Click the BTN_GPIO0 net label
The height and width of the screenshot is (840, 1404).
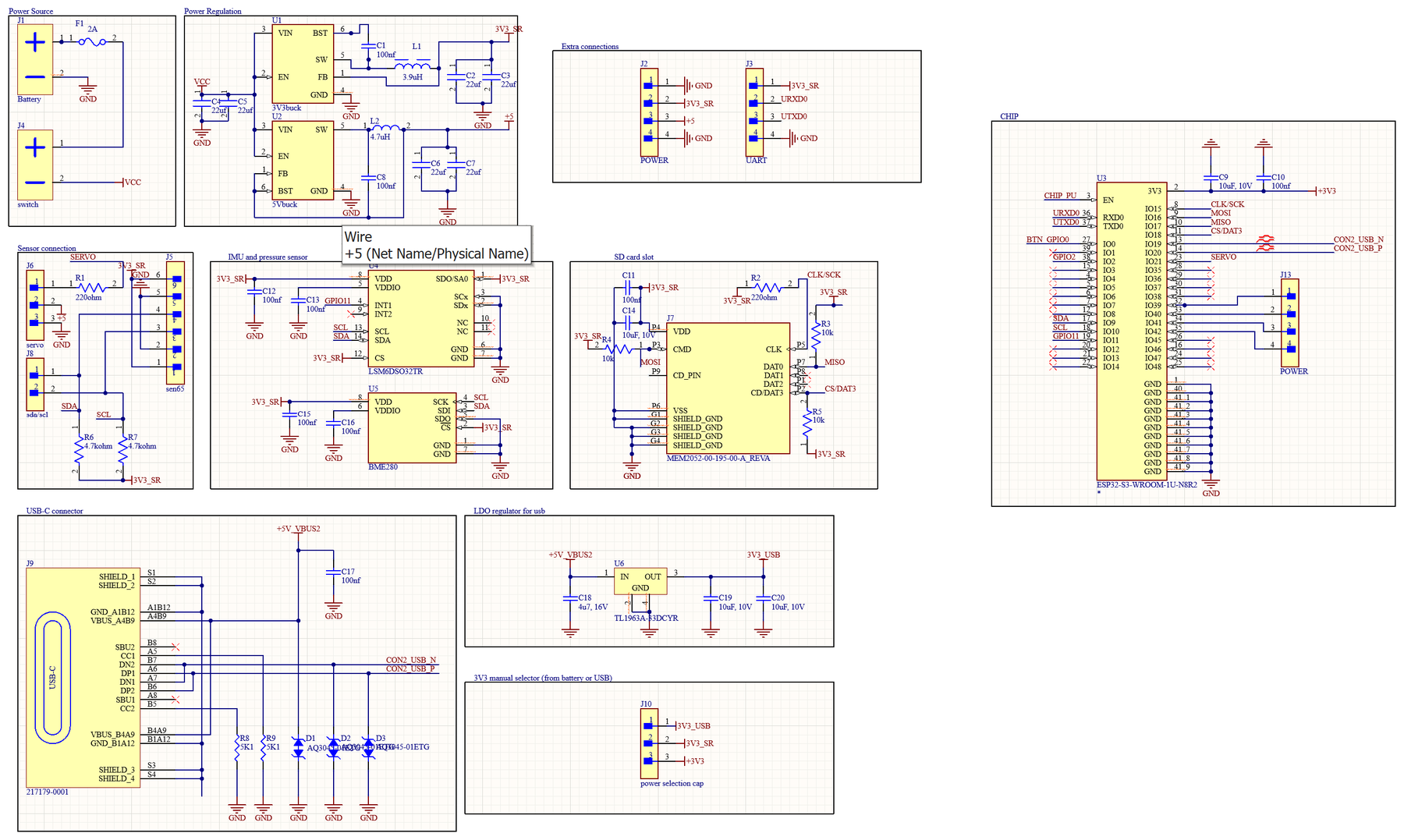tap(1048, 239)
